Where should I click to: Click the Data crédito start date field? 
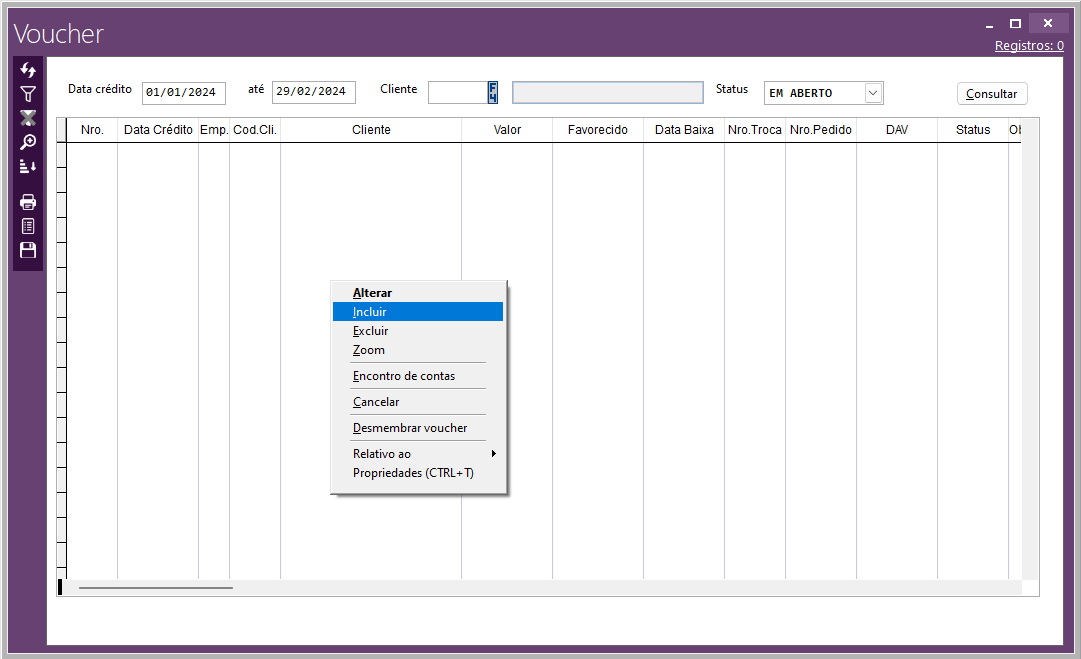(x=183, y=93)
